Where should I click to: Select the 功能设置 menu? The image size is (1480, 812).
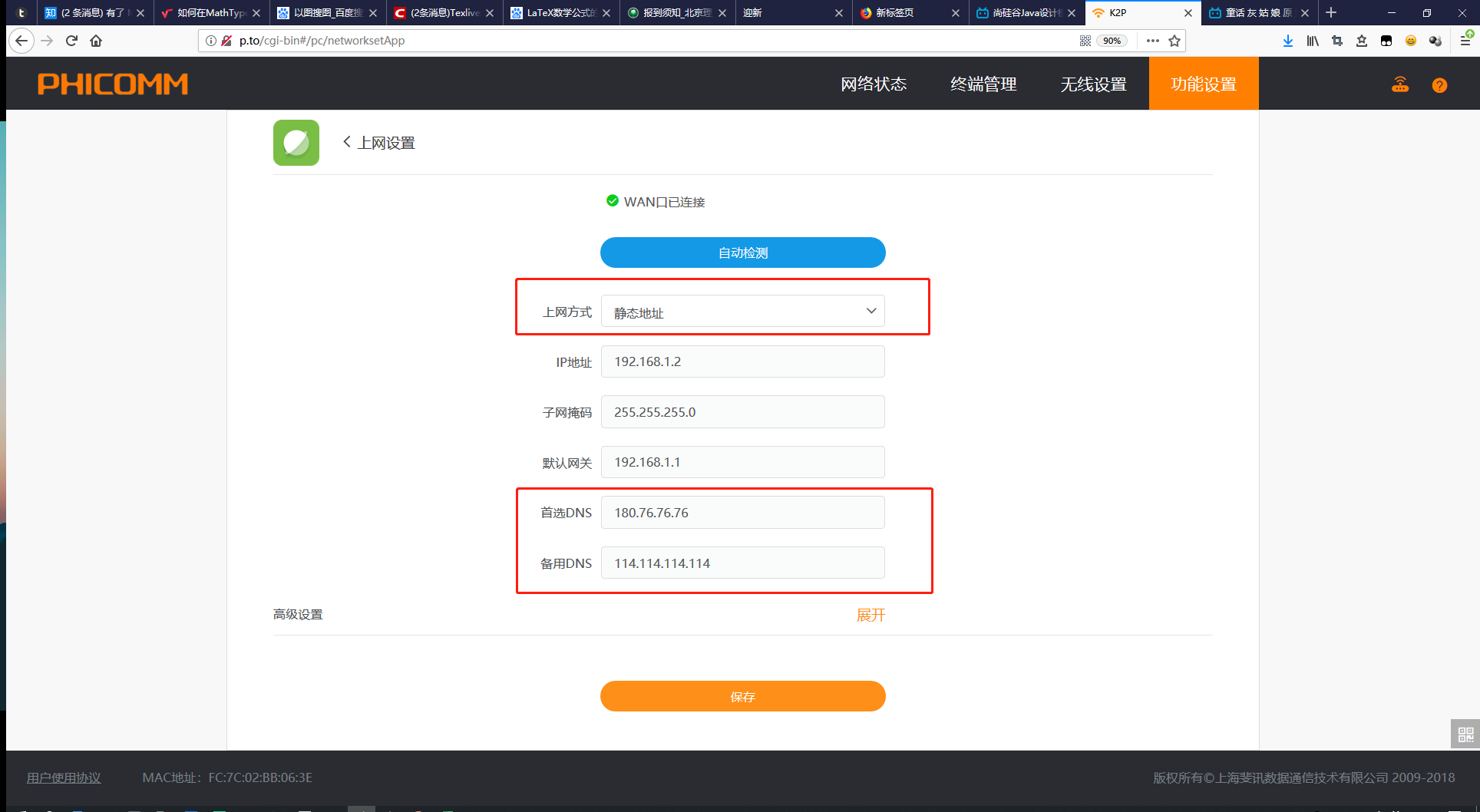(x=1204, y=84)
